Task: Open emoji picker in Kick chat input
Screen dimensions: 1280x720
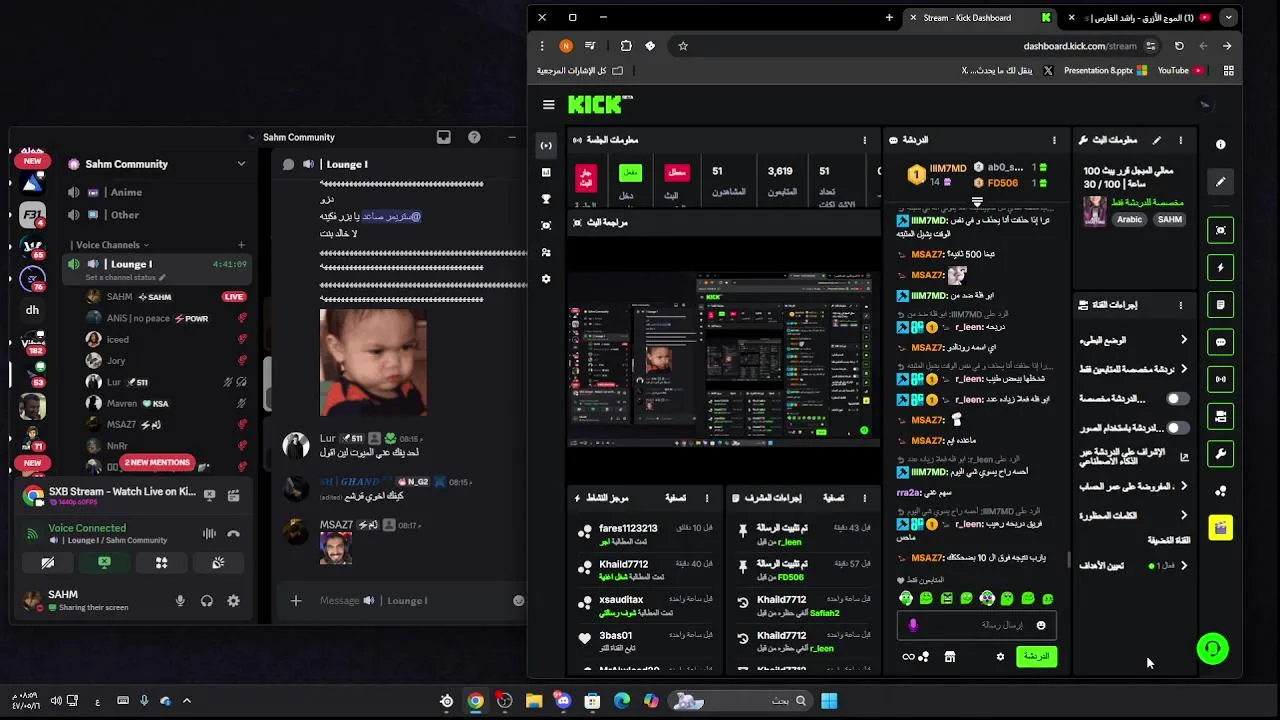Action: pos(1041,625)
